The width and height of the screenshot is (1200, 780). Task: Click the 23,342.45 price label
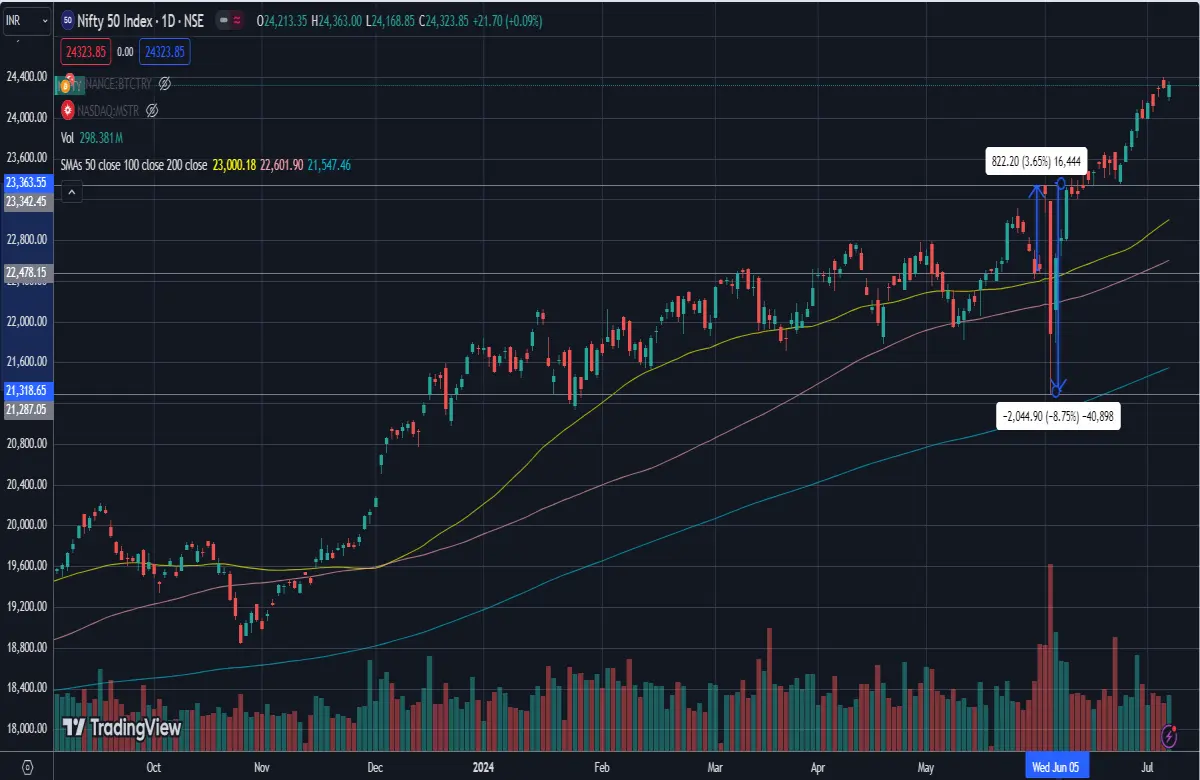[x=26, y=201]
